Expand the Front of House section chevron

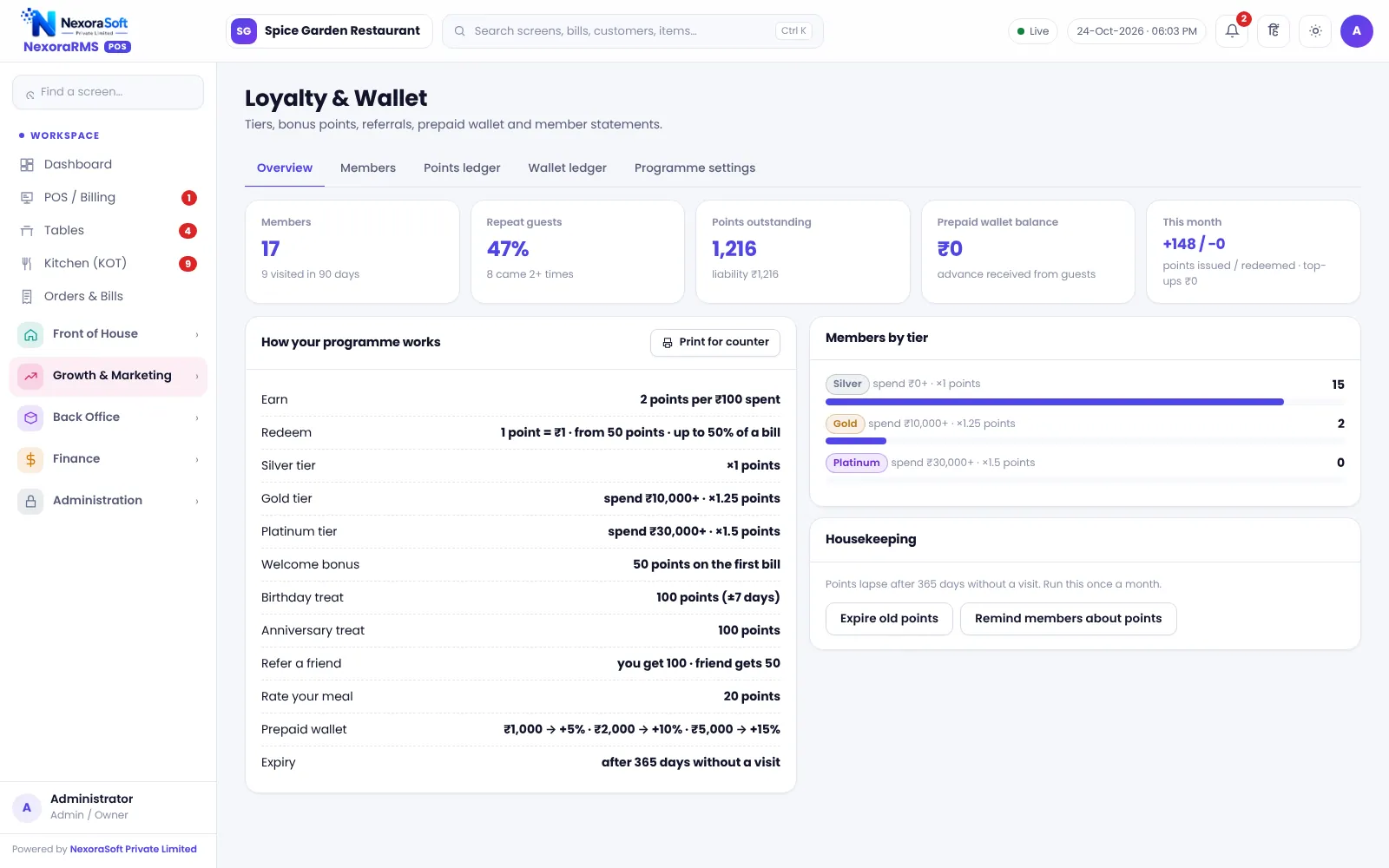tap(197, 335)
